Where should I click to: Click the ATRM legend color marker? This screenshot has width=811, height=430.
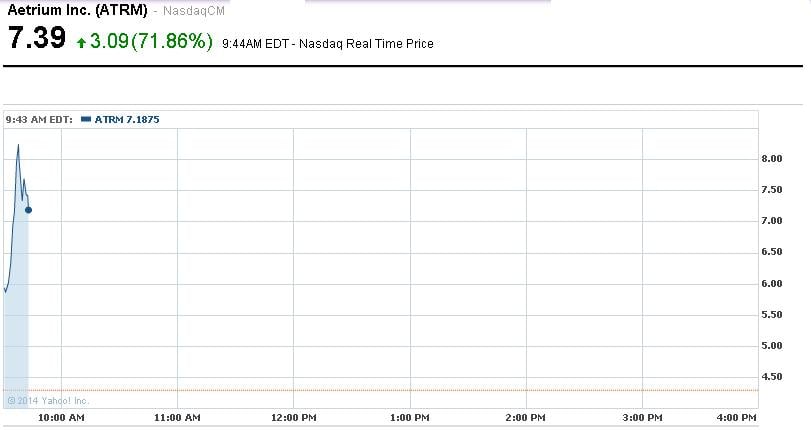pyautogui.click(x=85, y=120)
